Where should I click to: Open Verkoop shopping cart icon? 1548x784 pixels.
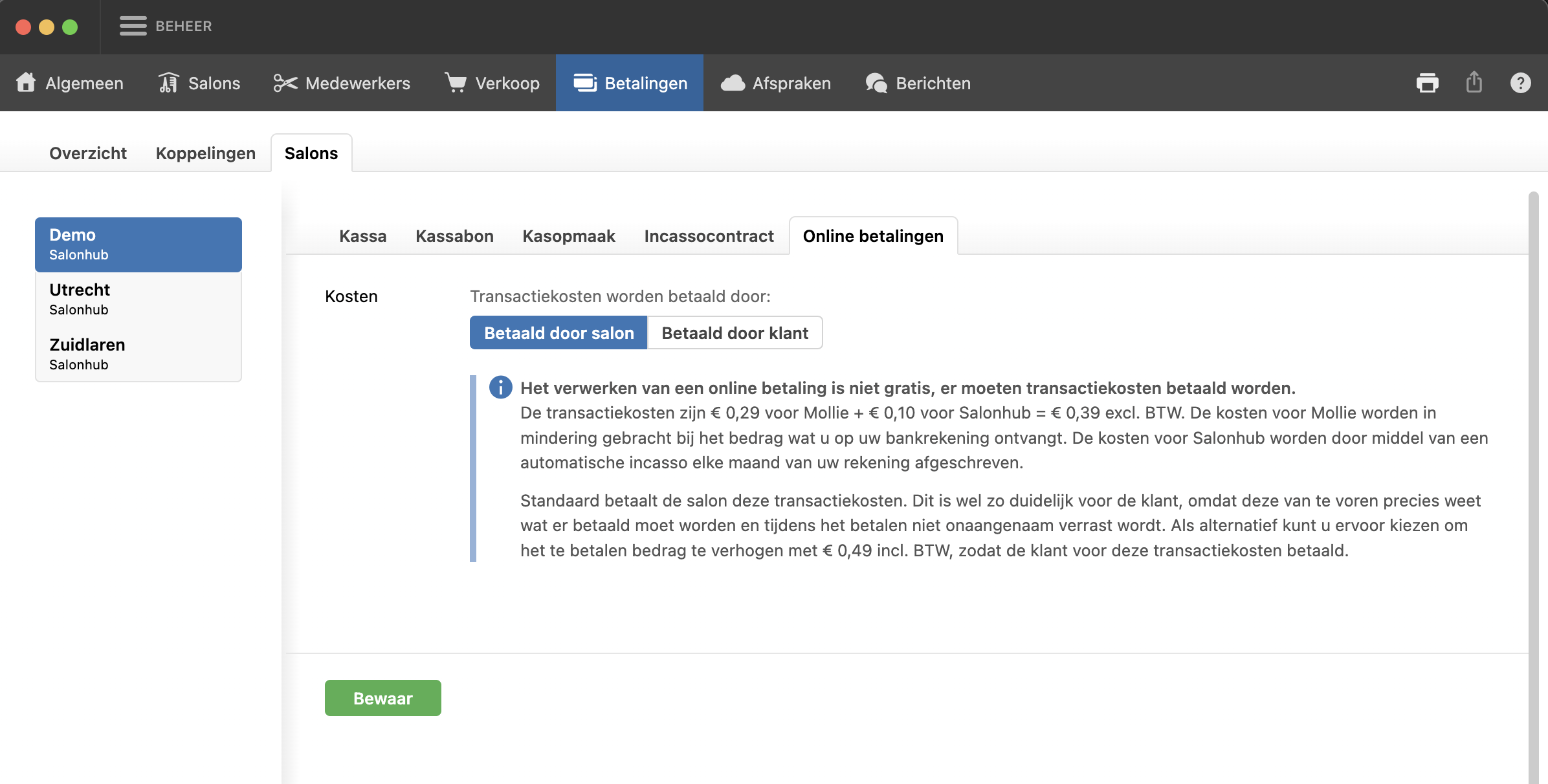pyautogui.click(x=456, y=83)
